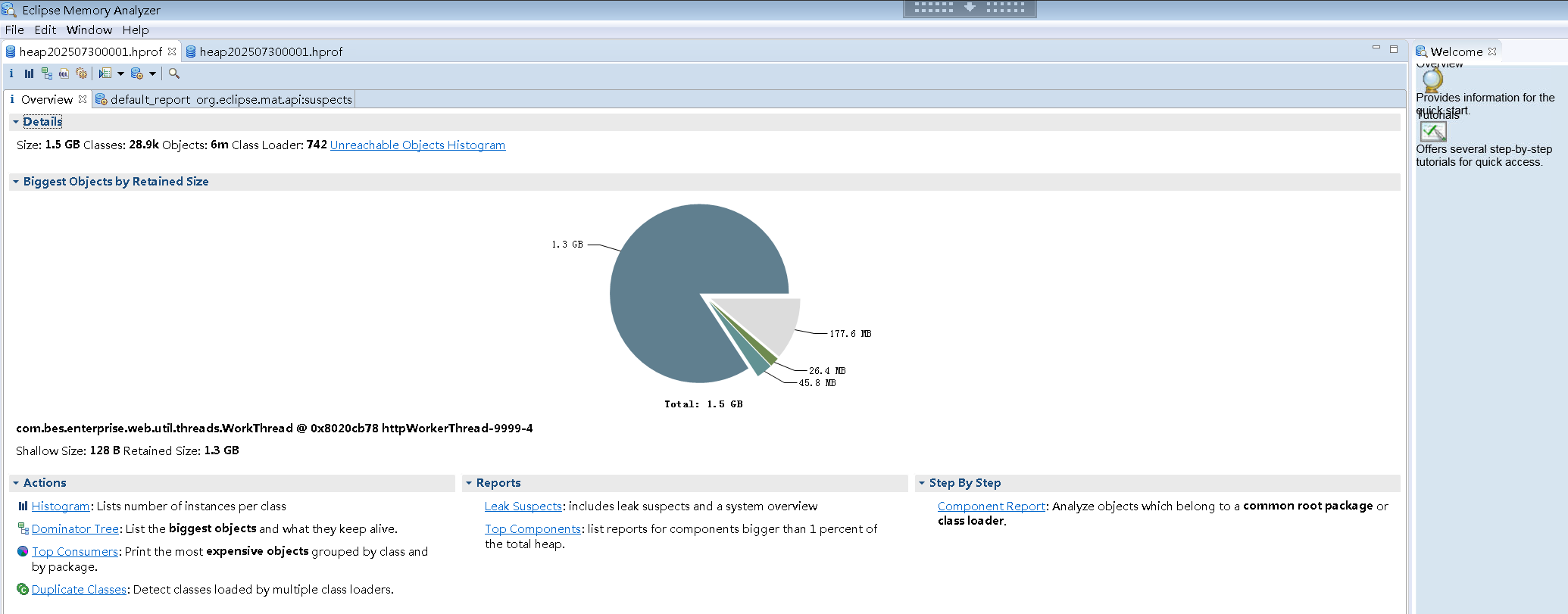Open the Window menu
Screen dimensions: 1568x614
click(x=89, y=30)
